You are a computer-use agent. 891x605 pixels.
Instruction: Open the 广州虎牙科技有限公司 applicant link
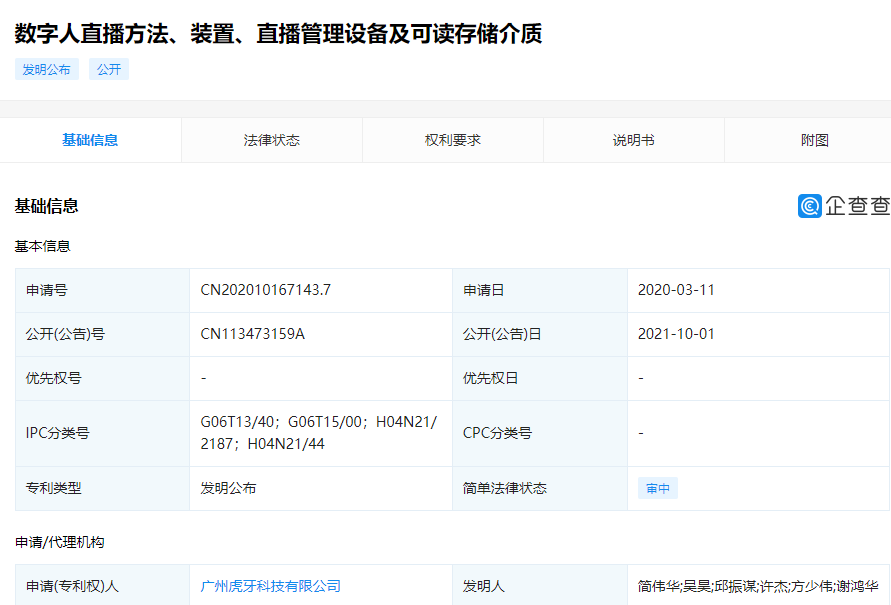(270, 586)
